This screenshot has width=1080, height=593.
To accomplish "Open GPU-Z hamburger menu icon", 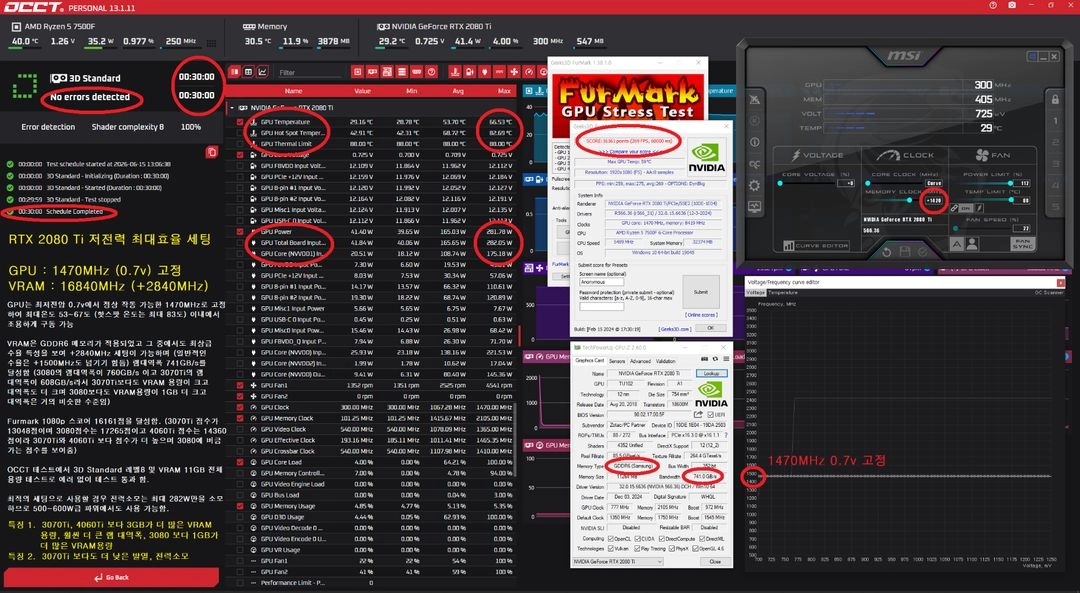I will pyautogui.click(x=726, y=360).
